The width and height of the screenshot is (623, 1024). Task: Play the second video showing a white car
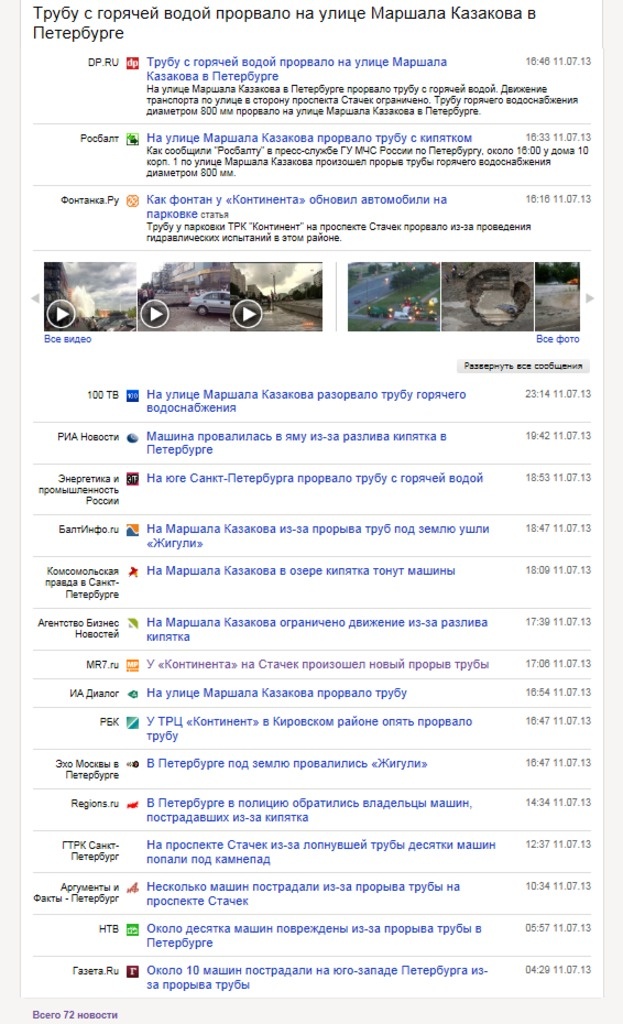(x=154, y=314)
